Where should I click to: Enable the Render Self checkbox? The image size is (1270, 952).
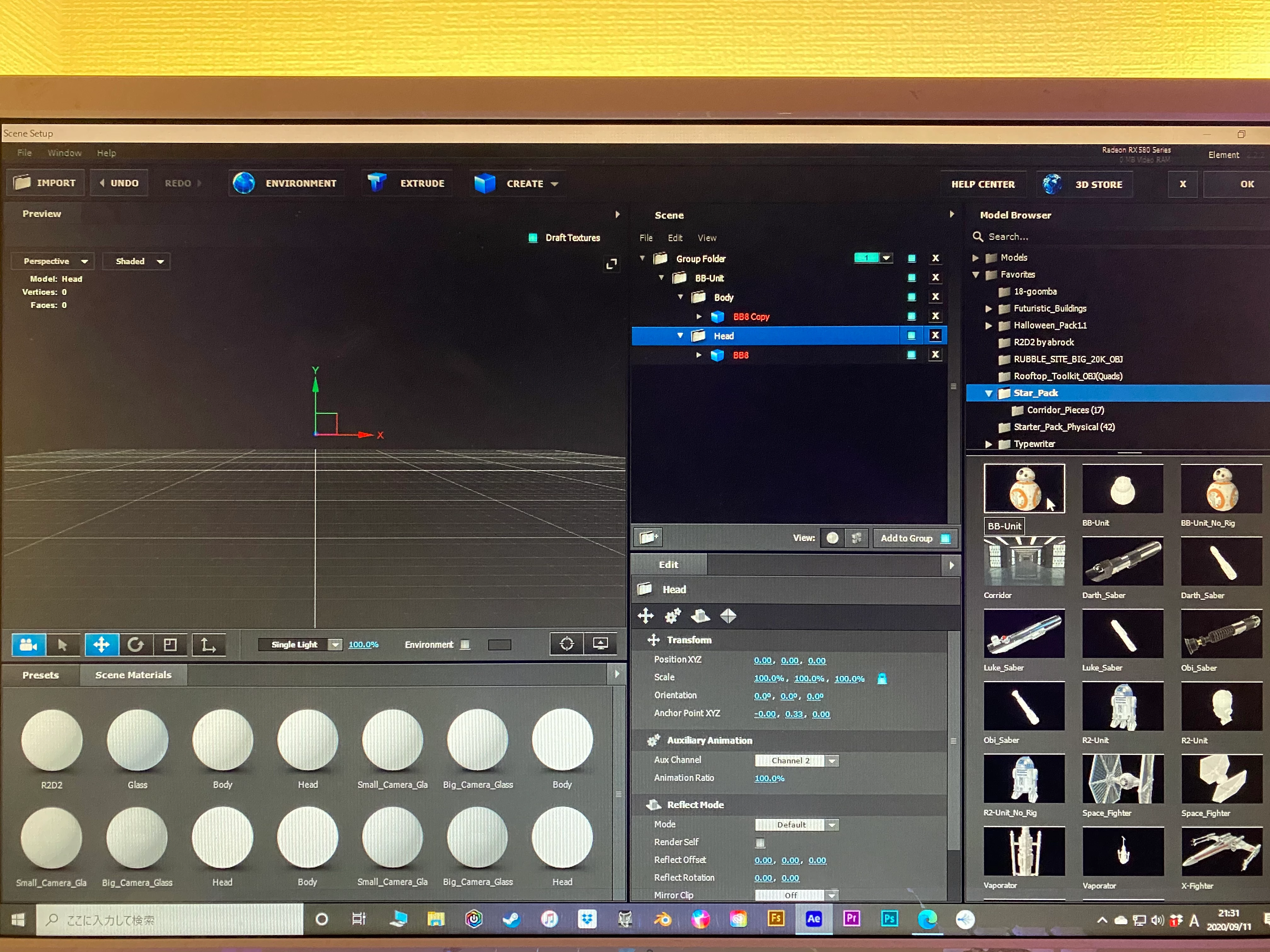[x=760, y=842]
